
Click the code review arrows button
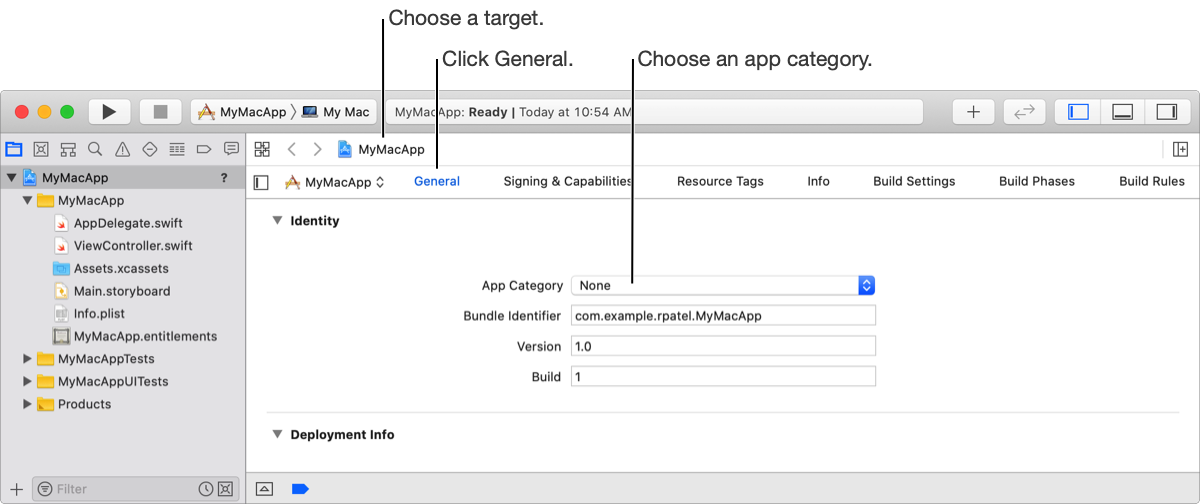click(1024, 112)
